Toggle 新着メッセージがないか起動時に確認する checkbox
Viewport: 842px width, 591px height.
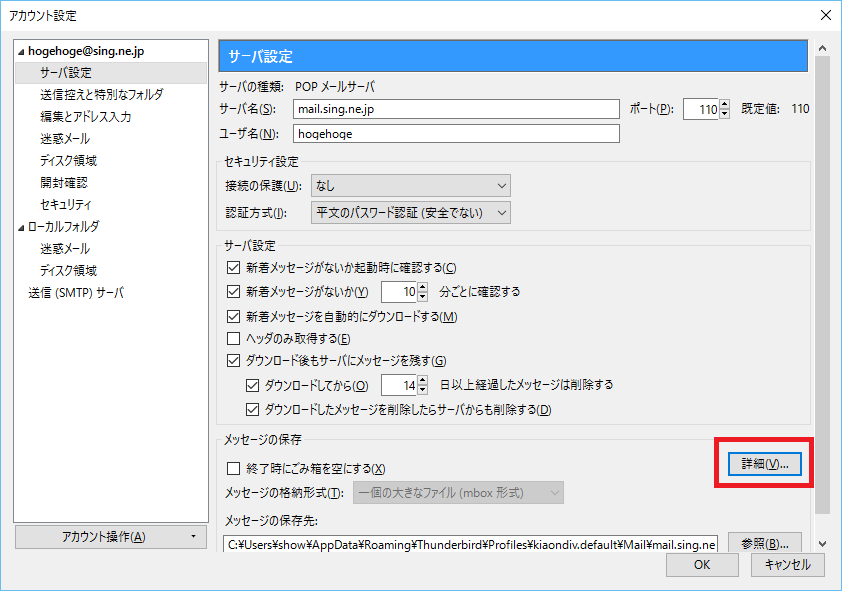pyautogui.click(x=234, y=267)
